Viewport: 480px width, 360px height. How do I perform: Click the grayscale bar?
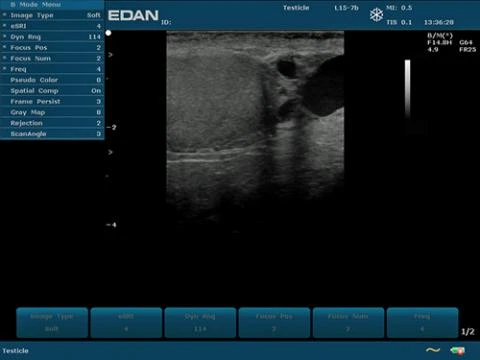pyautogui.click(x=408, y=89)
